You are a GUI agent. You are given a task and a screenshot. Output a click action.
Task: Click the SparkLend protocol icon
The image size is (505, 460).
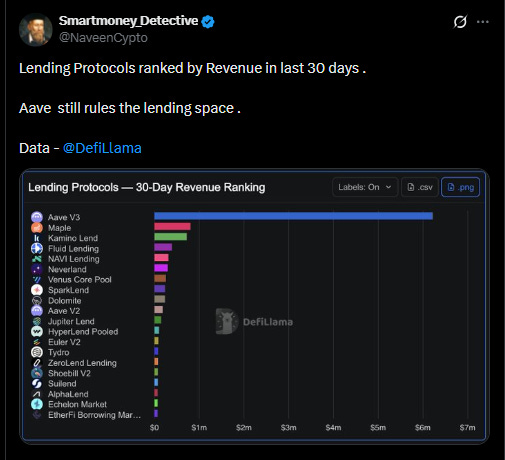37,290
